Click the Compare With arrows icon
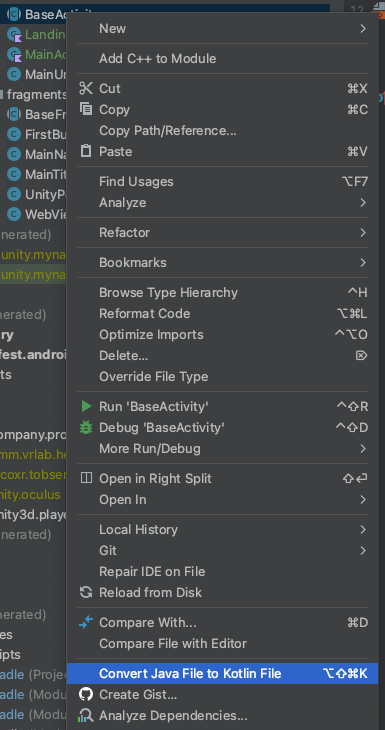 86,622
